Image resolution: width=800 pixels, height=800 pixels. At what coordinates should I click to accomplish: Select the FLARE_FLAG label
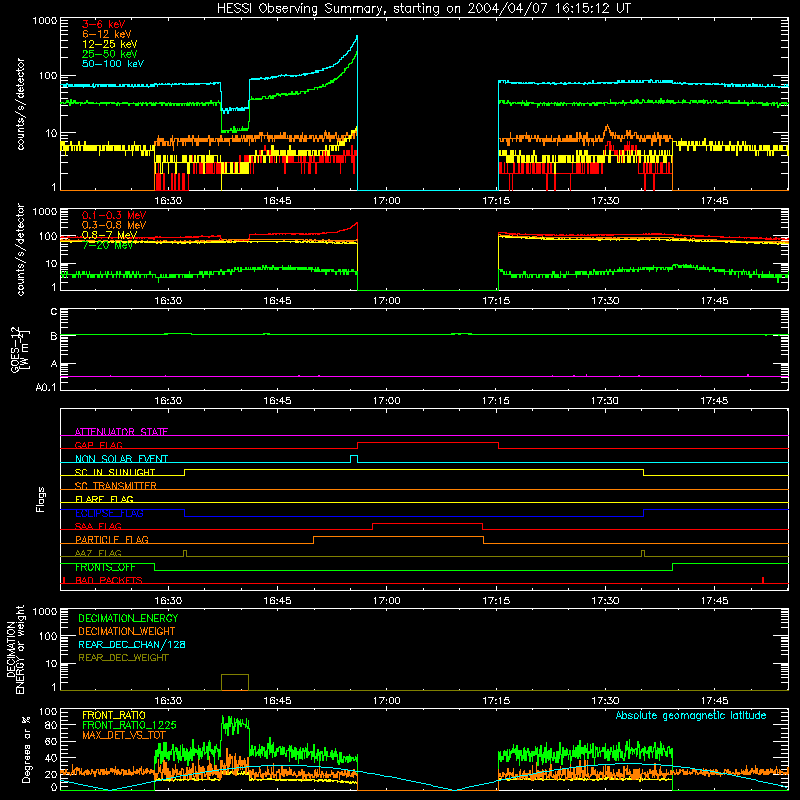pyautogui.click(x=104, y=499)
